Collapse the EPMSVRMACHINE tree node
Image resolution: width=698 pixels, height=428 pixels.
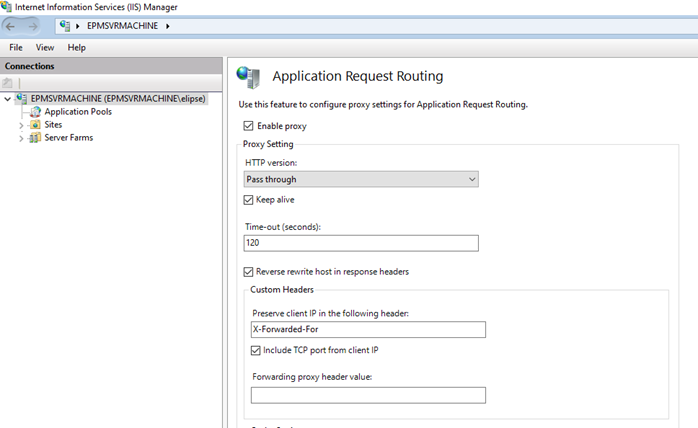click(8, 99)
